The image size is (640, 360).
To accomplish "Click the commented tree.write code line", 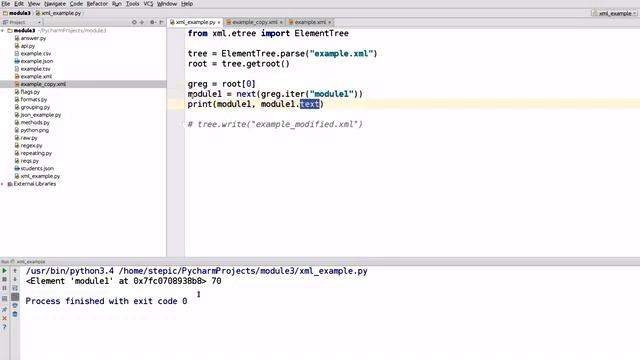I will (275, 124).
